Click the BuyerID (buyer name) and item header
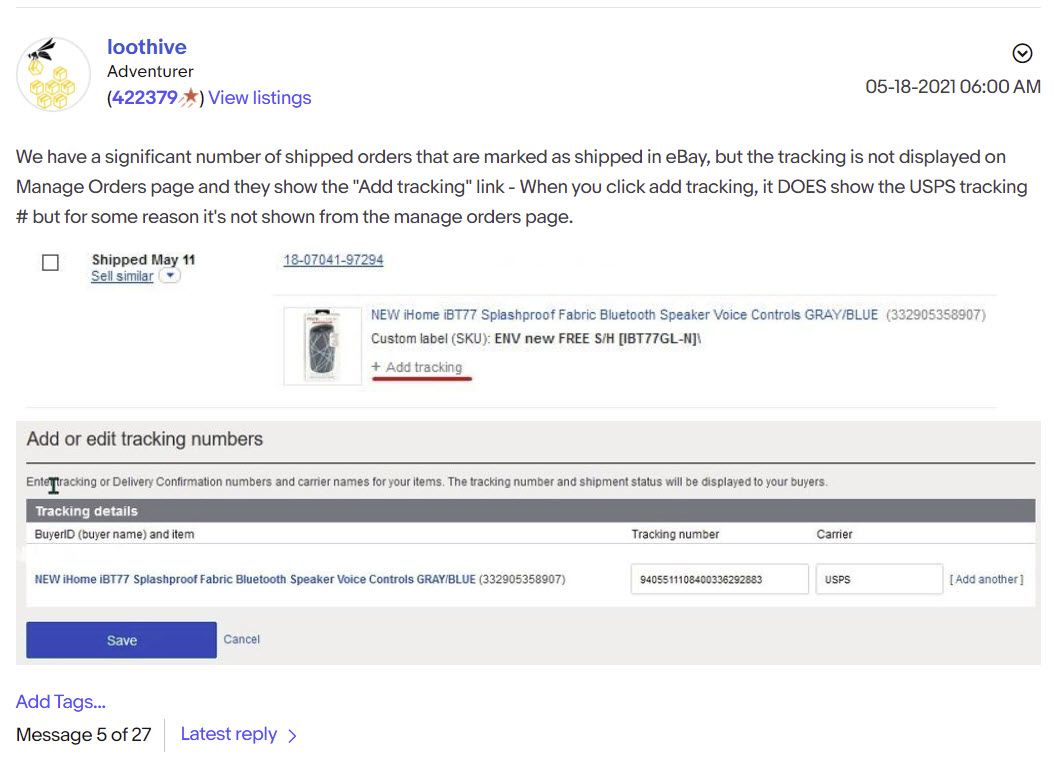The image size is (1063, 761). [x=114, y=534]
